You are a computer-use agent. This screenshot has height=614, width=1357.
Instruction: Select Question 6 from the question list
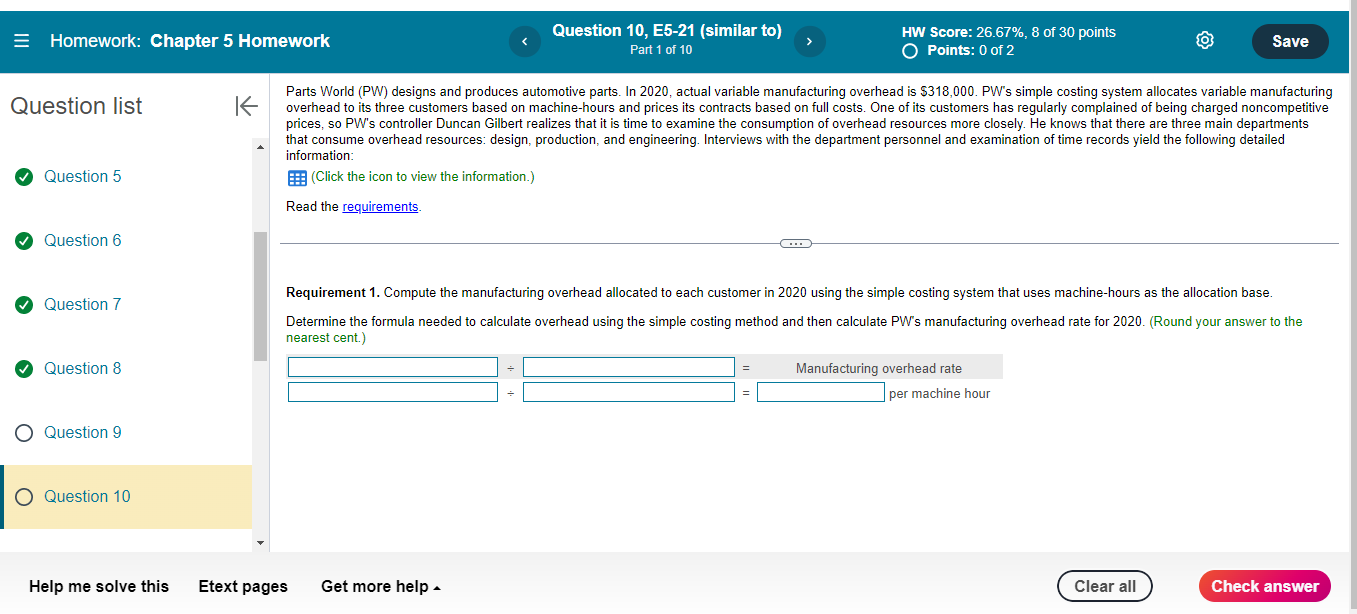click(81, 240)
